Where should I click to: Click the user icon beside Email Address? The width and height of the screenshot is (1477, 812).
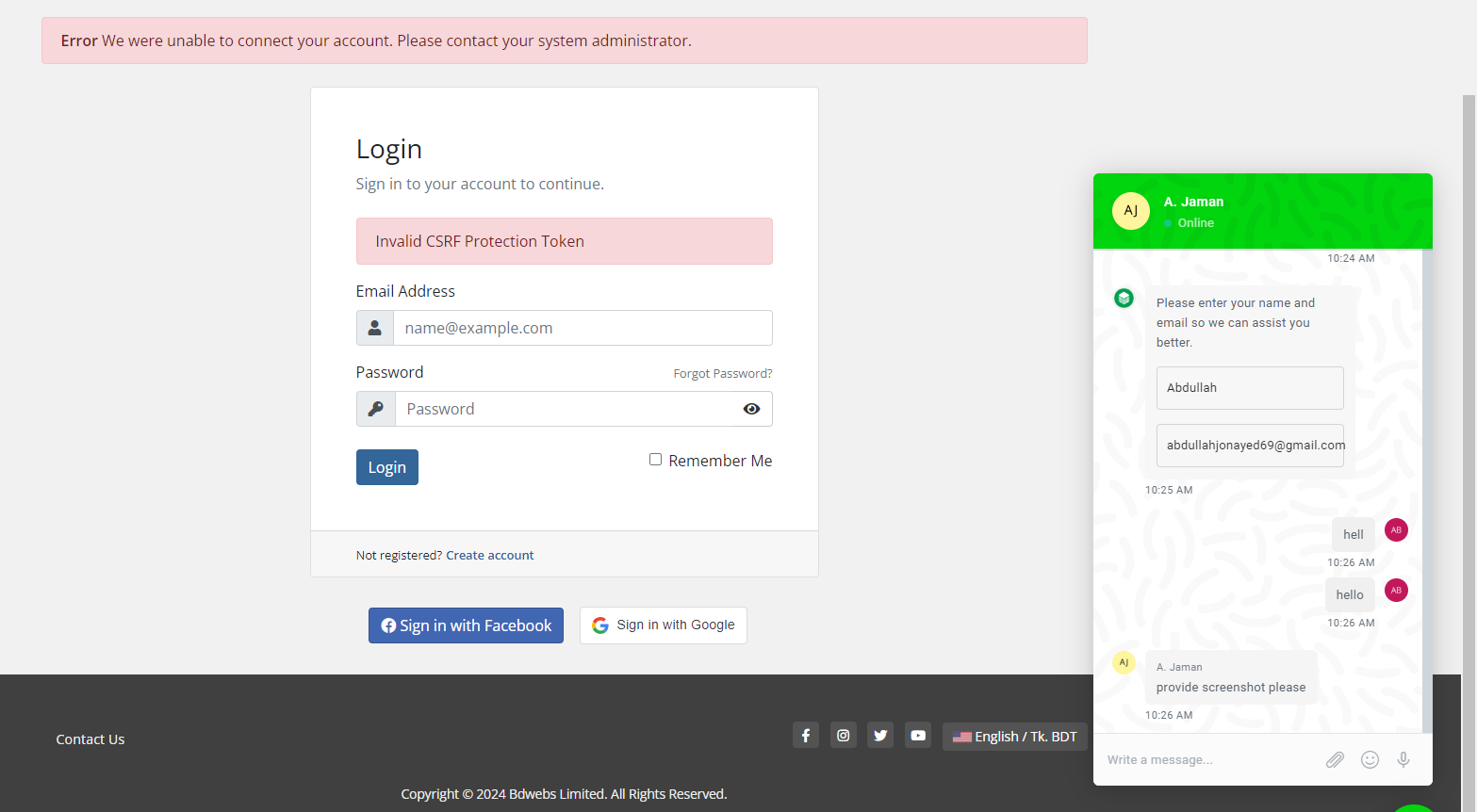(375, 328)
